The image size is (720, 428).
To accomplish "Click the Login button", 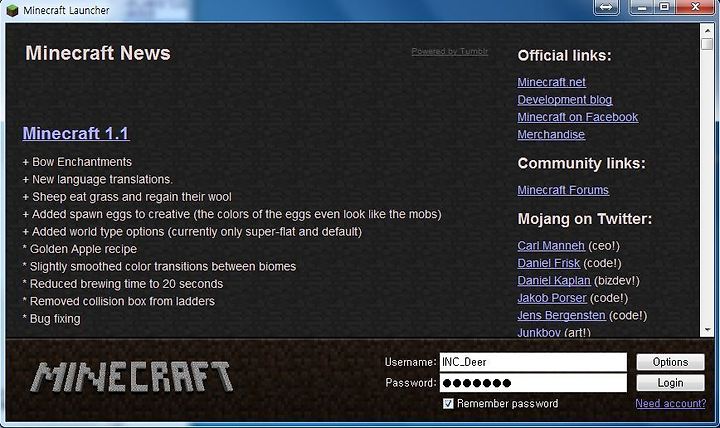I will point(670,383).
